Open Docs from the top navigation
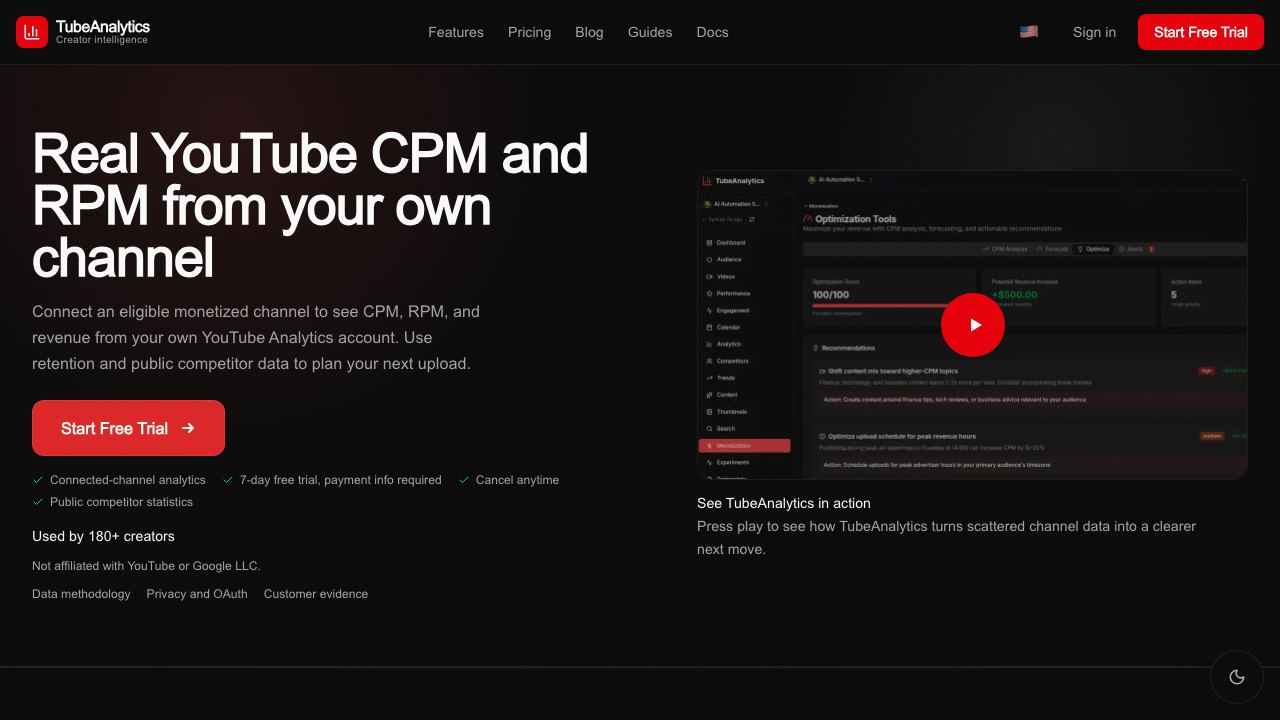The height and width of the screenshot is (720, 1280). click(x=712, y=32)
